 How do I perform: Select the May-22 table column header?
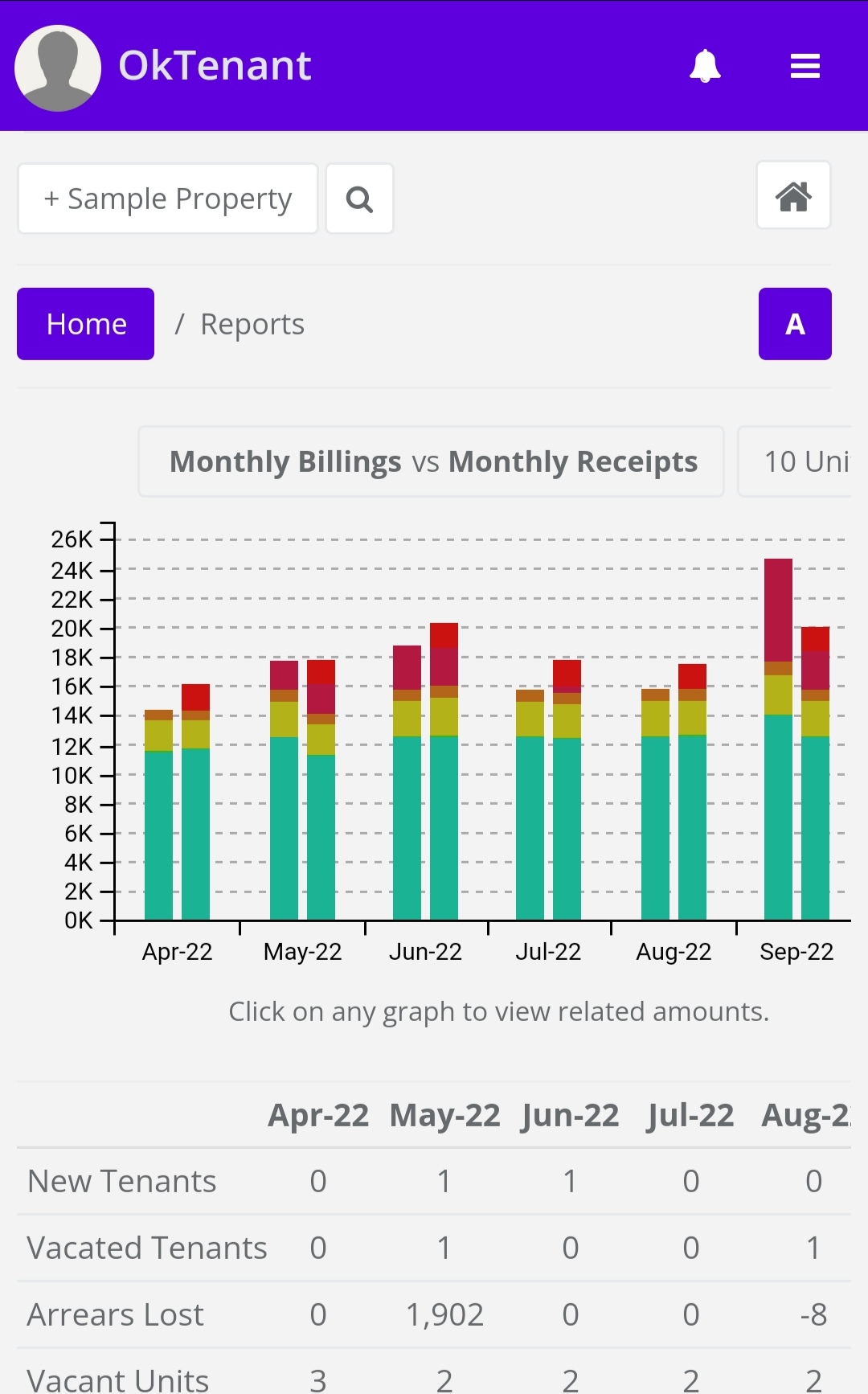(x=444, y=1115)
